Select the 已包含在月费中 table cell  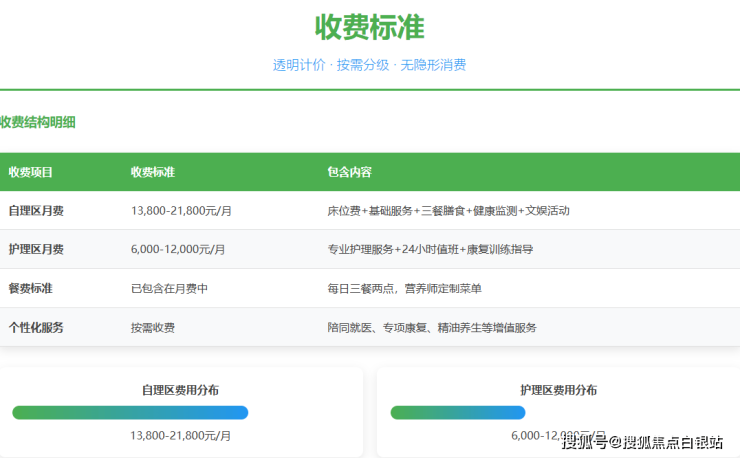[x=169, y=288]
